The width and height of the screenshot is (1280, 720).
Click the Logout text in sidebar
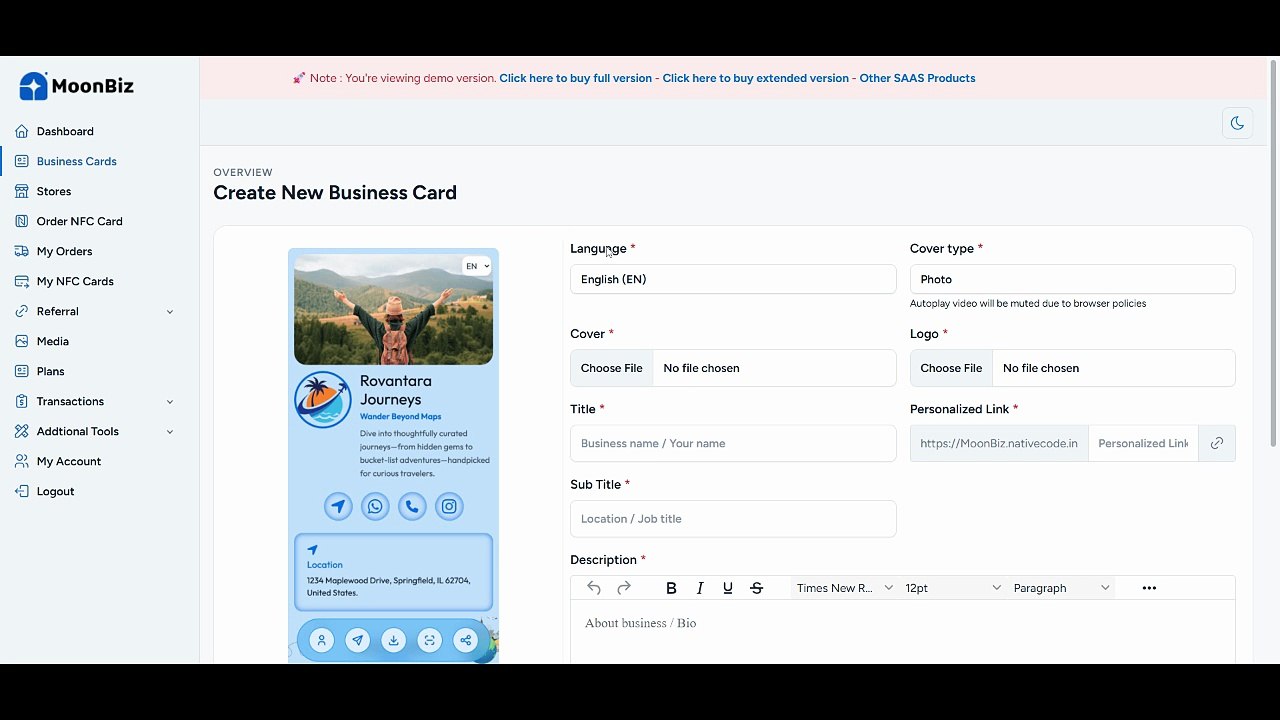click(x=55, y=491)
